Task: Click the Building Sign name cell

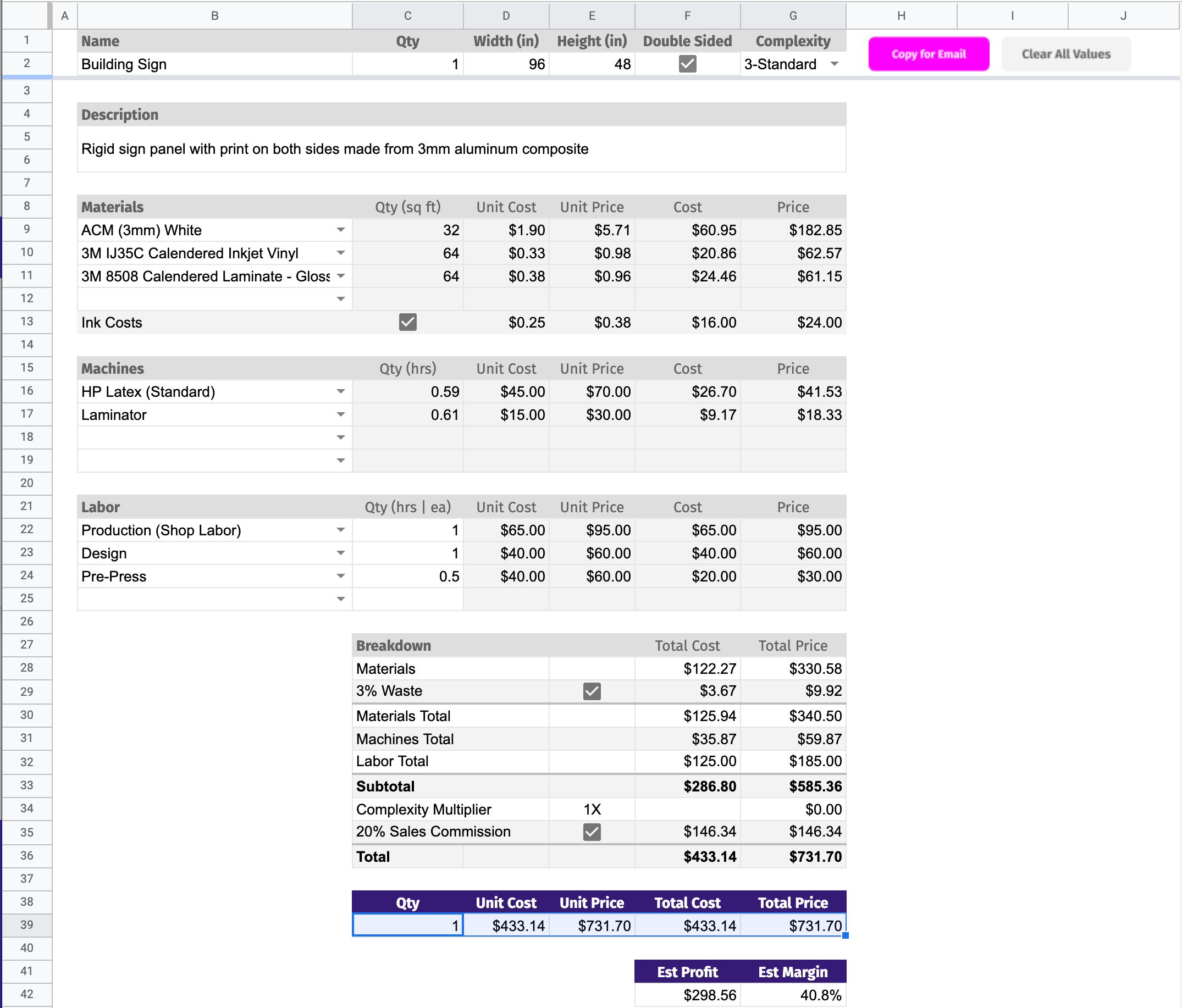Action: point(214,64)
